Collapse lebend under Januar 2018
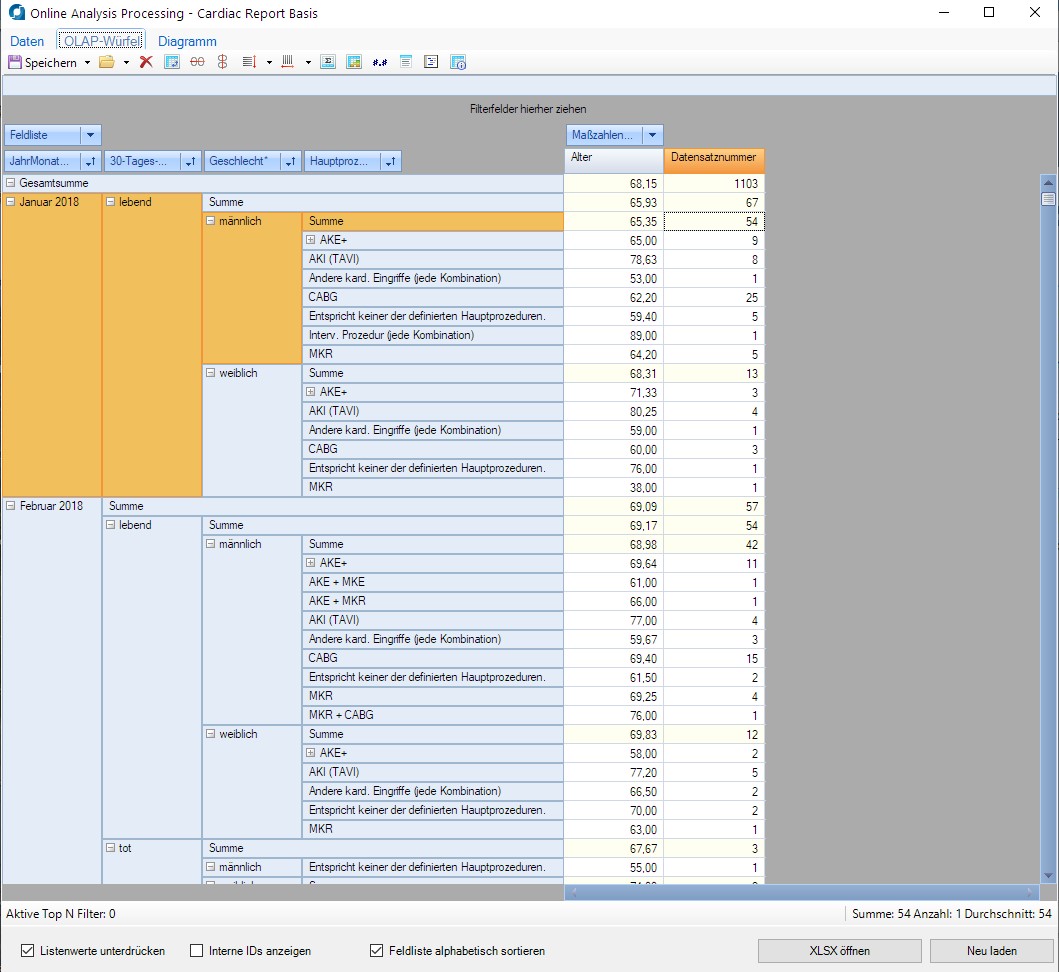Viewport: 1059px width, 972px height. (110, 201)
